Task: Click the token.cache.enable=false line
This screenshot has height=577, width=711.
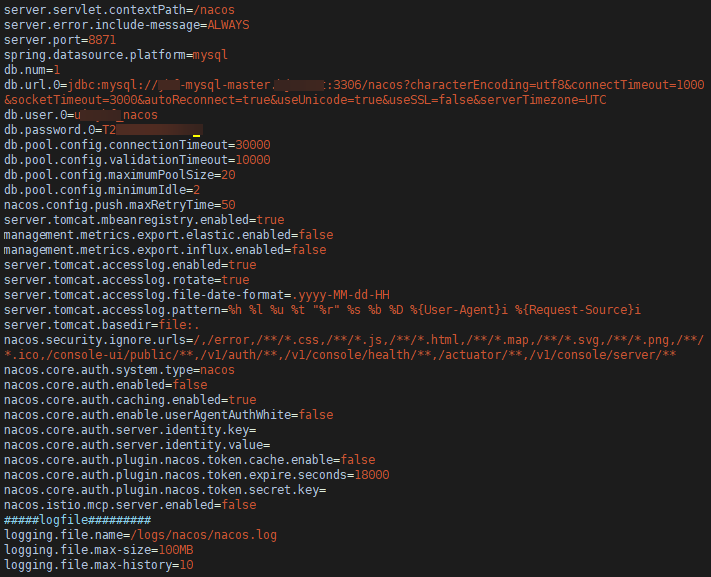Action: pos(190,459)
